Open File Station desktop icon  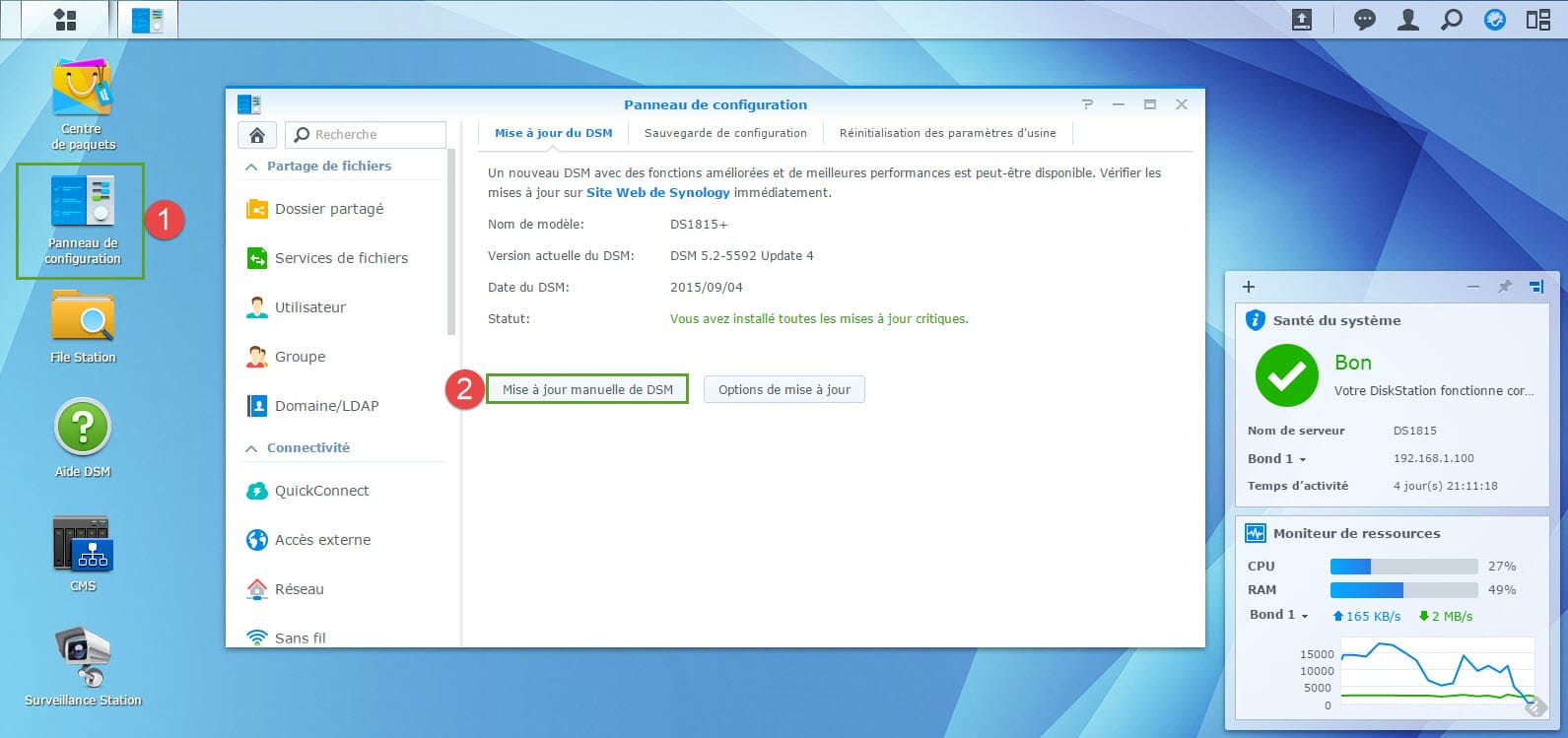pyautogui.click(x=83, y=327)
